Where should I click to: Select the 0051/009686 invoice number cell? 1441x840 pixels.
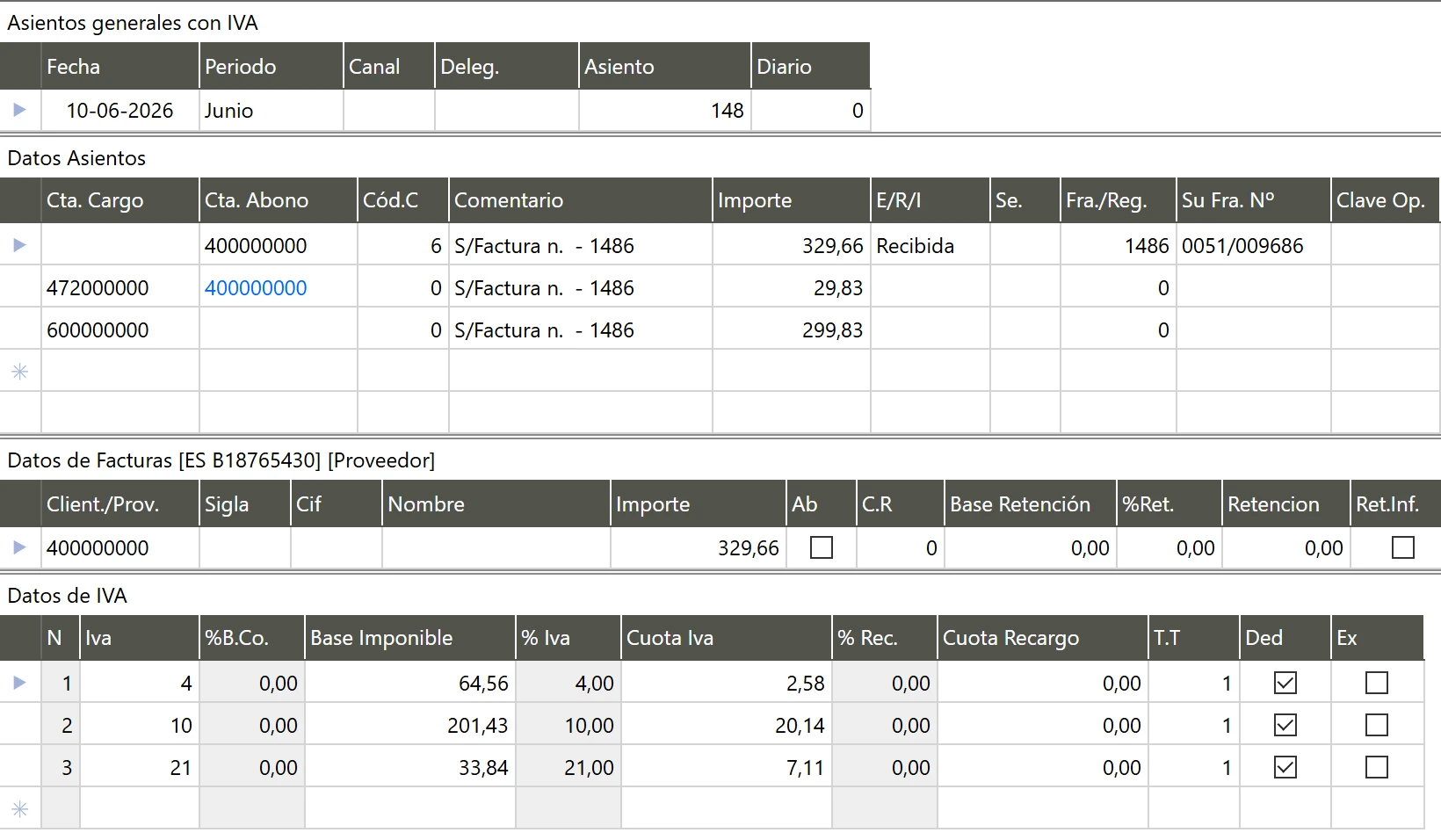point(1254,245)
